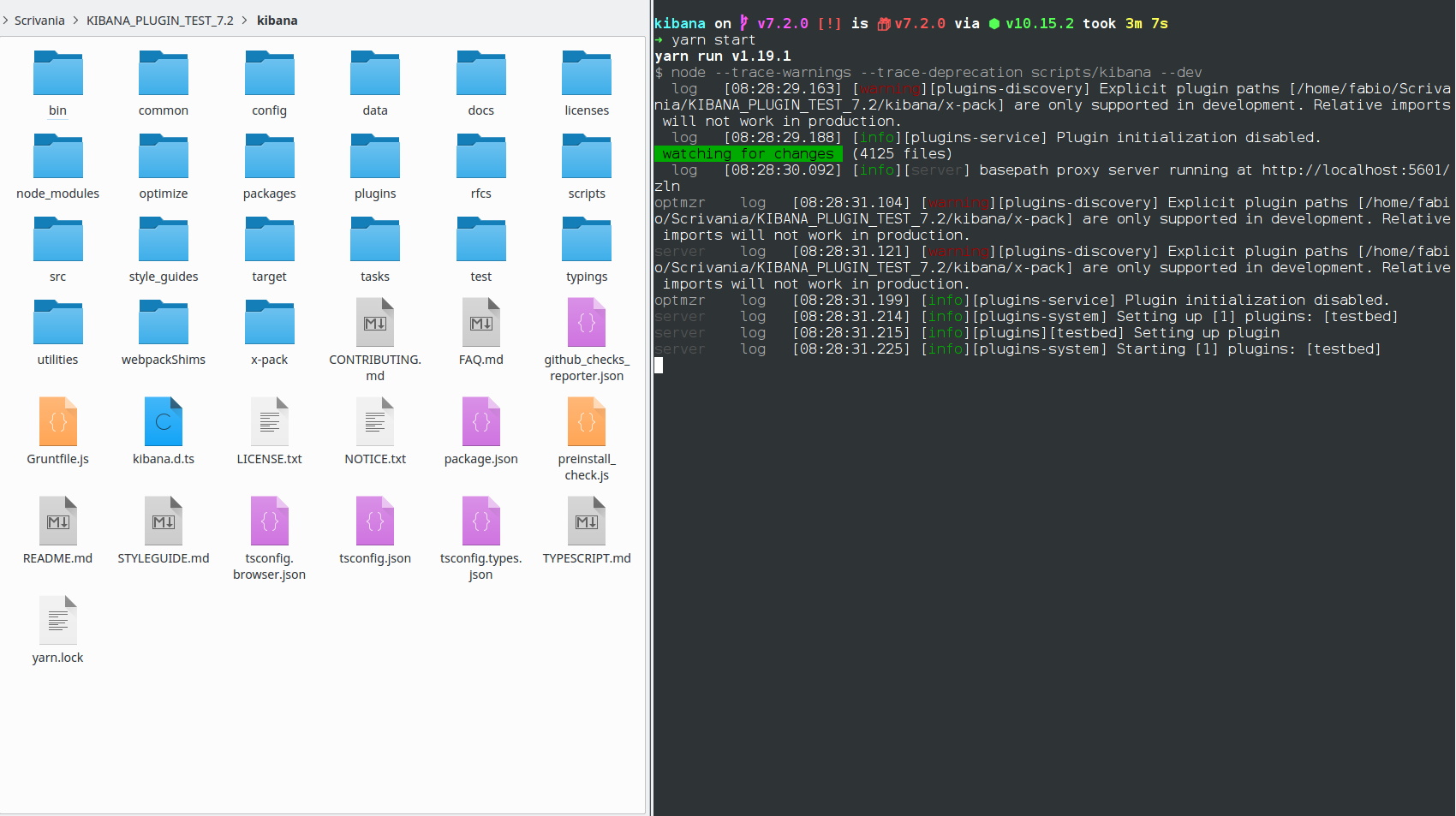Click the 'watching for changes' highlighted terminal text
Viewport: 1456px width, 816px height.
coord(748,154)
